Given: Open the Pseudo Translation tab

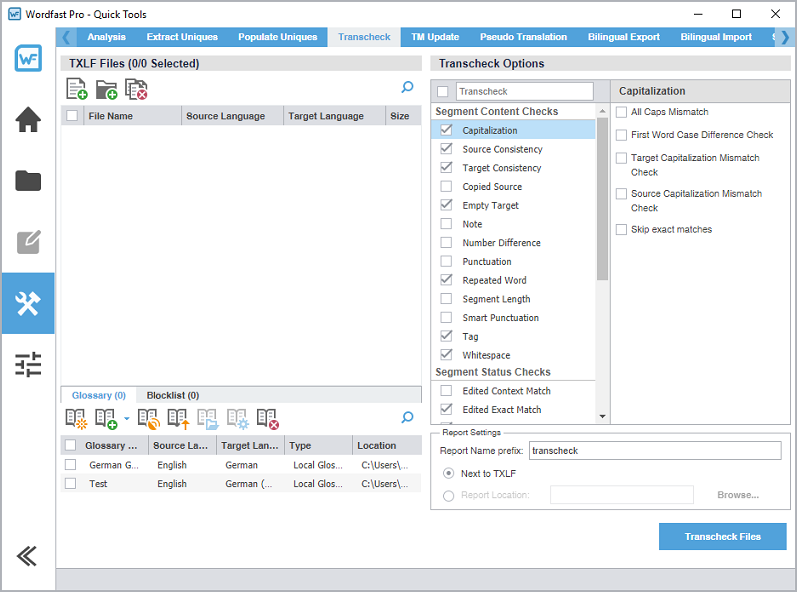Looking at the screenshot, I should (523, 37).
